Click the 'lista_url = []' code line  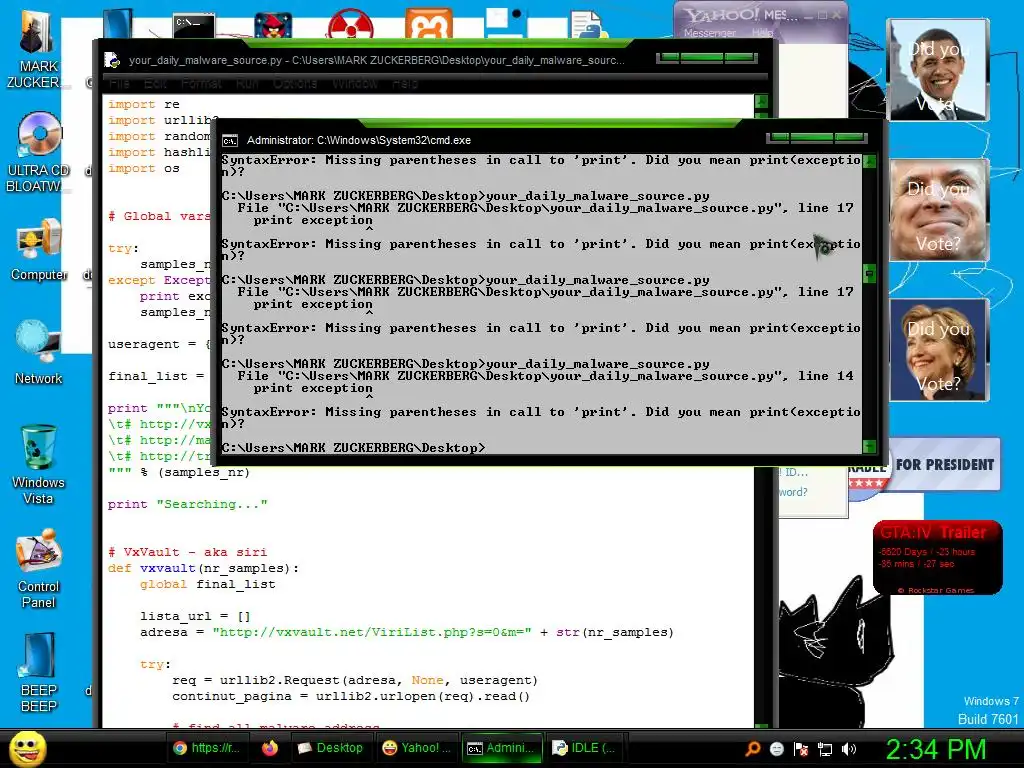[x=195, y=616]
